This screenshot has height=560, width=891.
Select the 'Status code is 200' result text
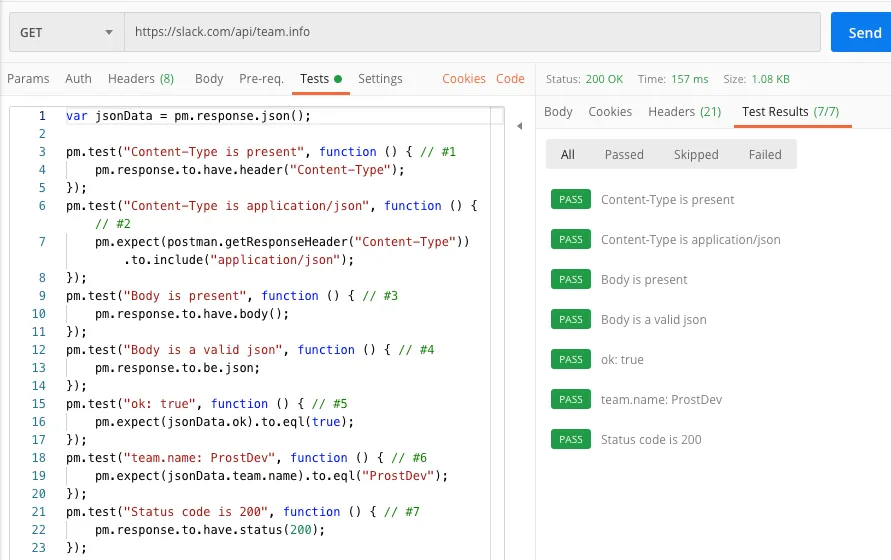(x=651, y=439)
